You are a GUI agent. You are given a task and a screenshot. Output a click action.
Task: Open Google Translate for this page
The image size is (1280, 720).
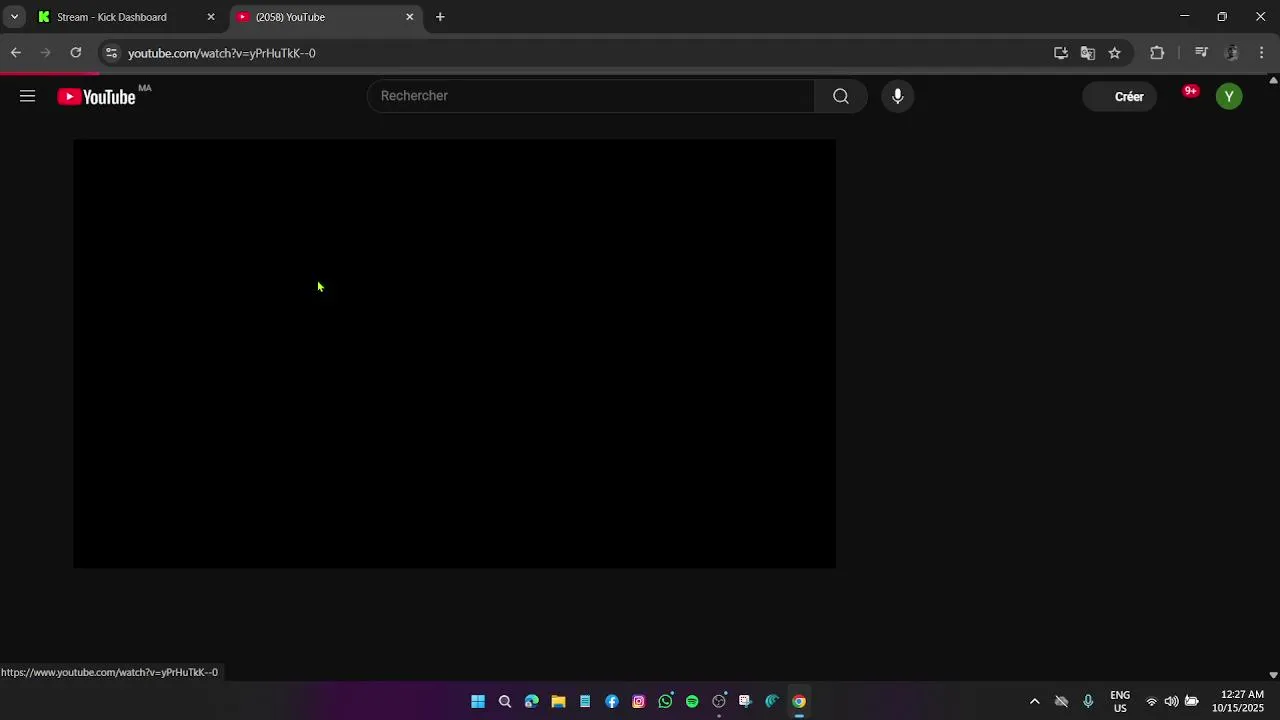click(1088, 53)
